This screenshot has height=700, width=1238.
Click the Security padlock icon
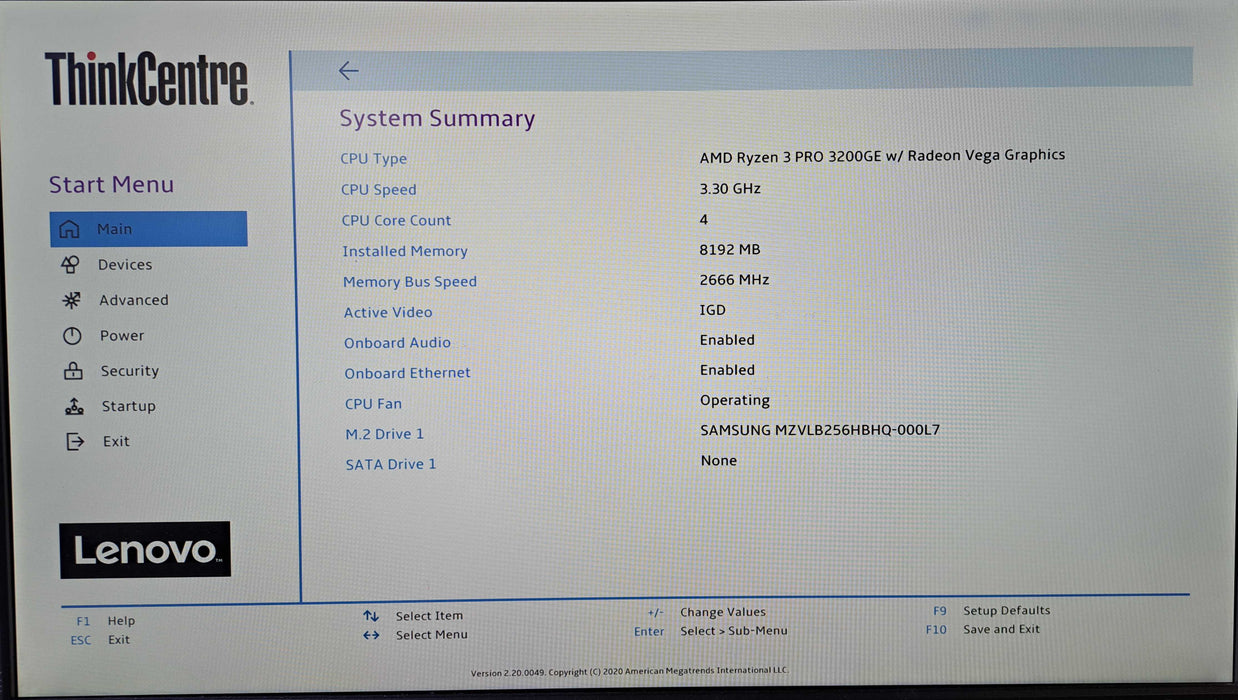[73, 371]
